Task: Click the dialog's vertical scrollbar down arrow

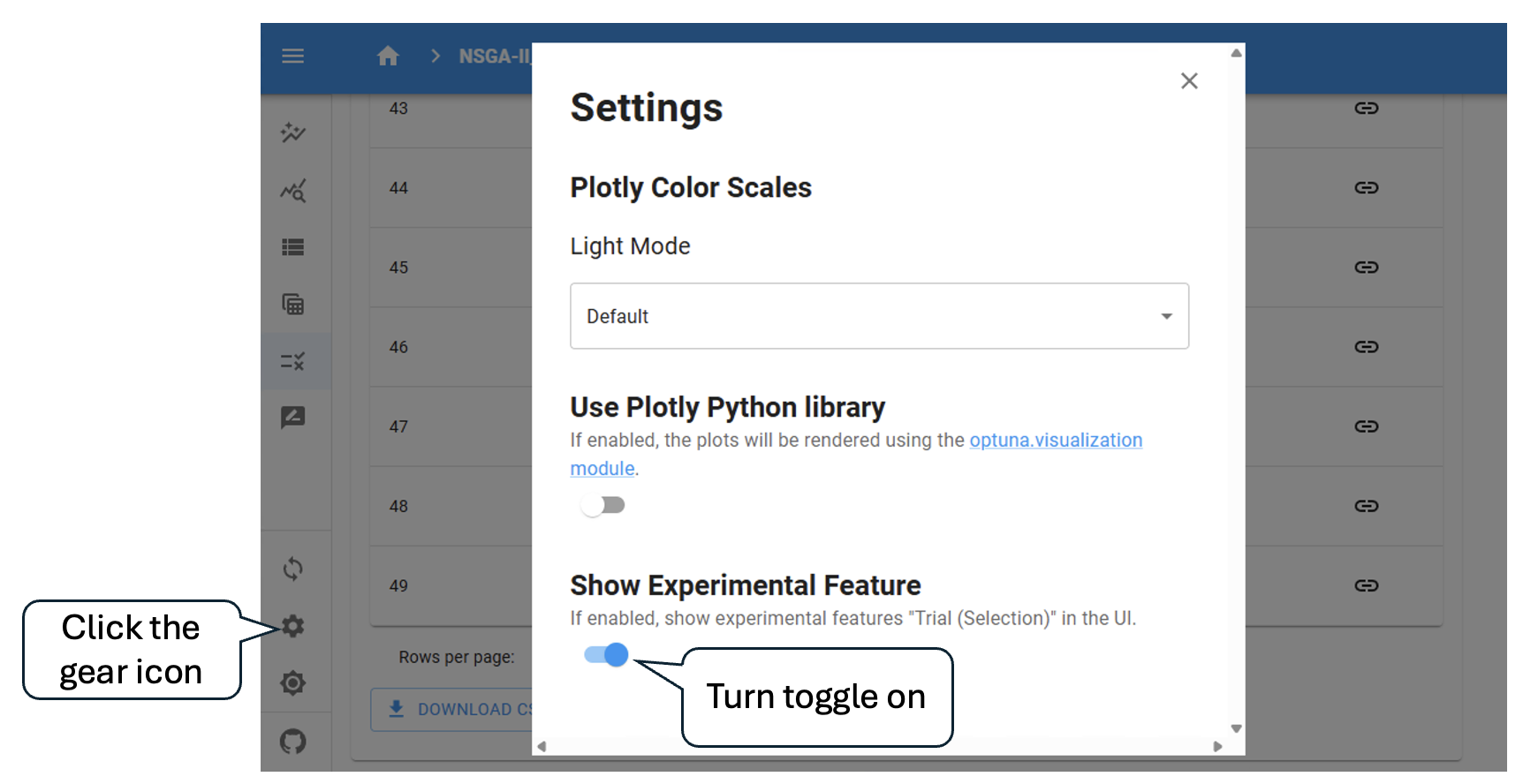Action: 1237,728
